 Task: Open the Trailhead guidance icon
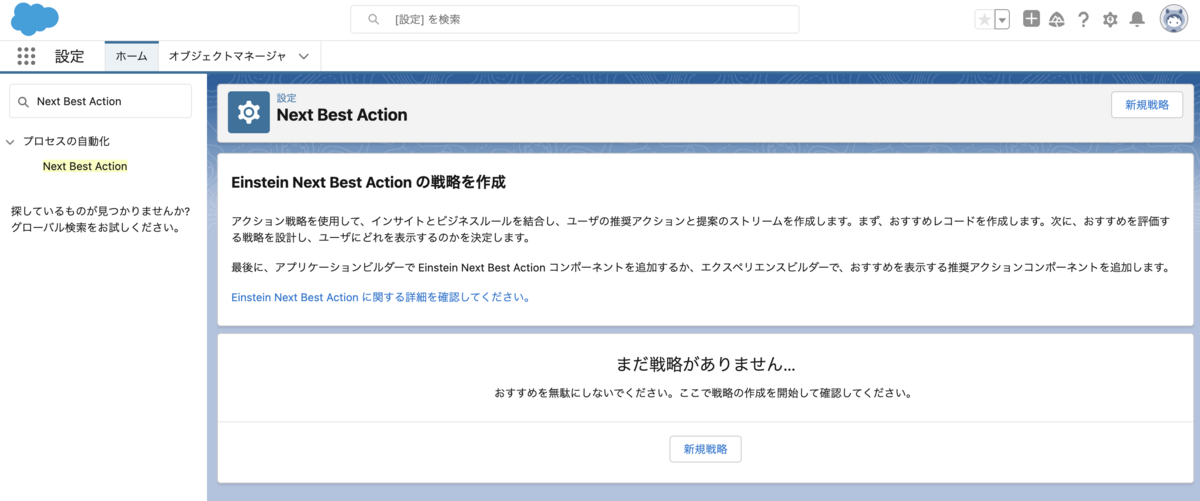(1057, 19)
